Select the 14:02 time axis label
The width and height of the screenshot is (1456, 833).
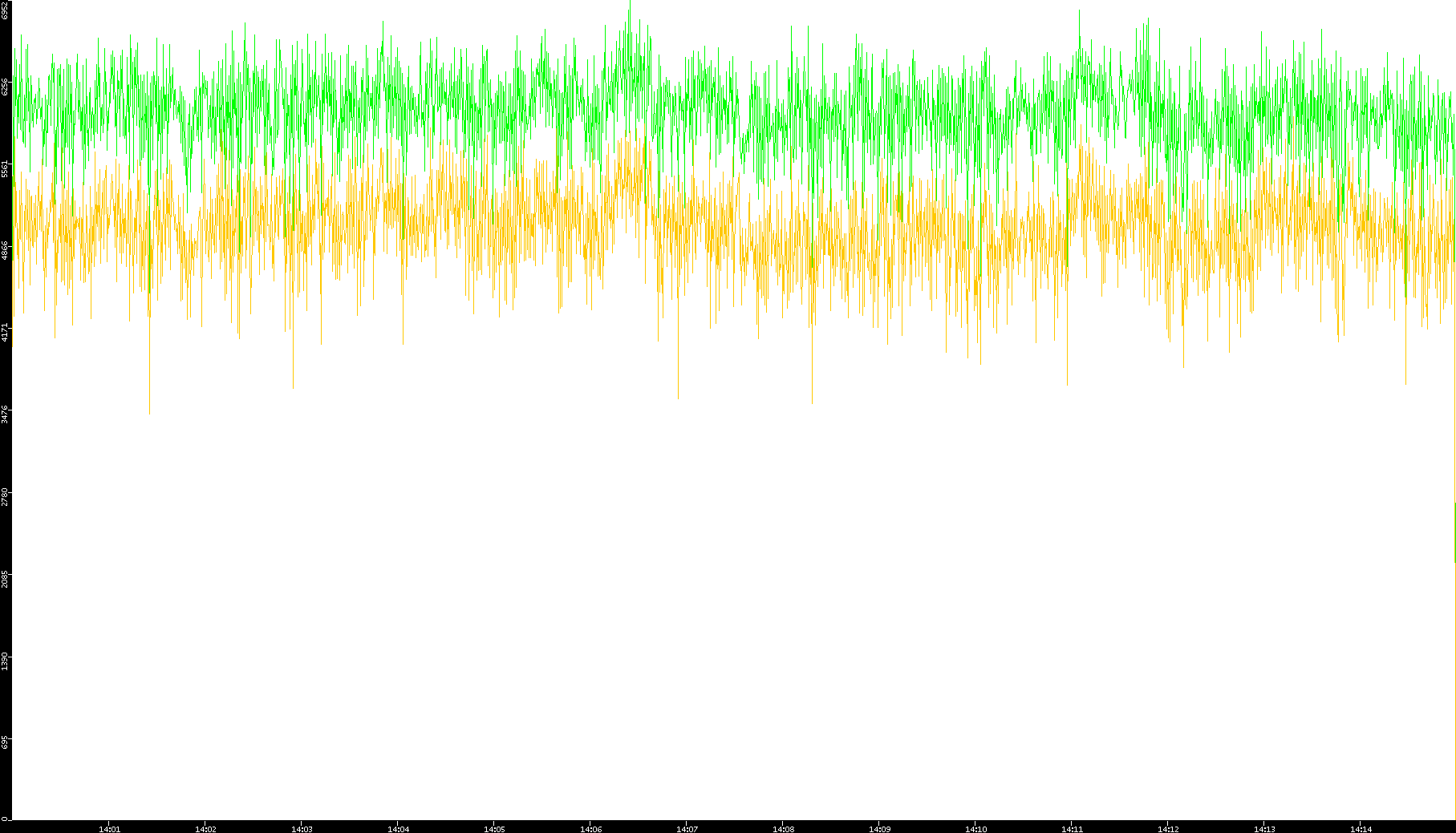tap(205, 829)
